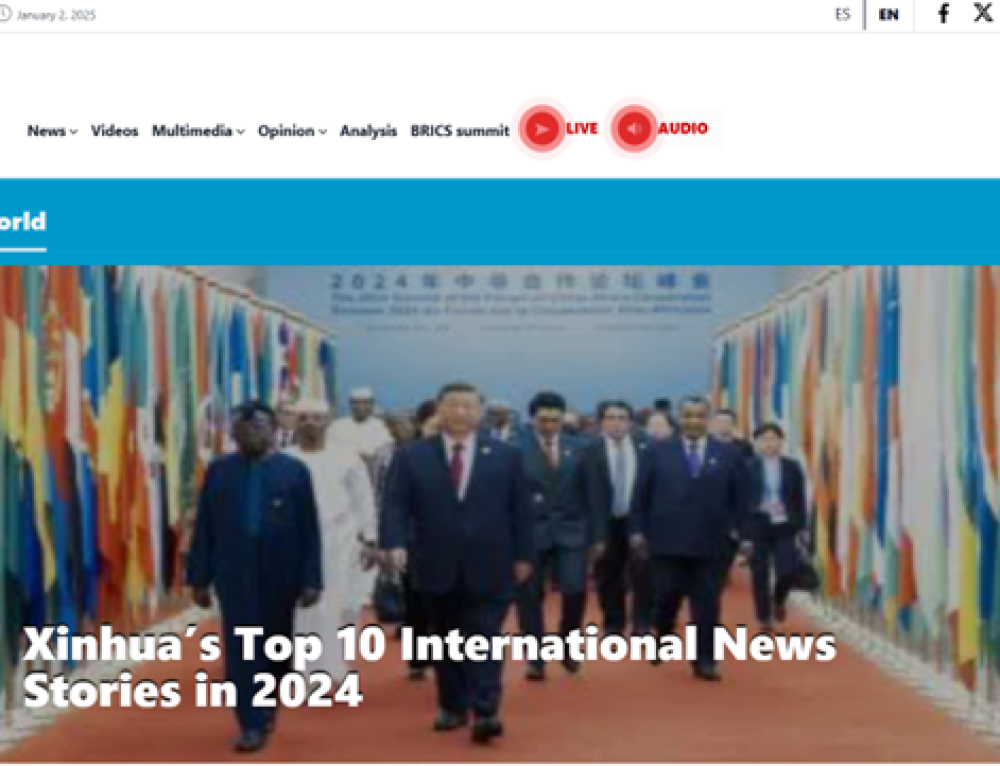
Task: Click the clock icon beside the date
Action: pyautogui.click(x=4, y=14)
